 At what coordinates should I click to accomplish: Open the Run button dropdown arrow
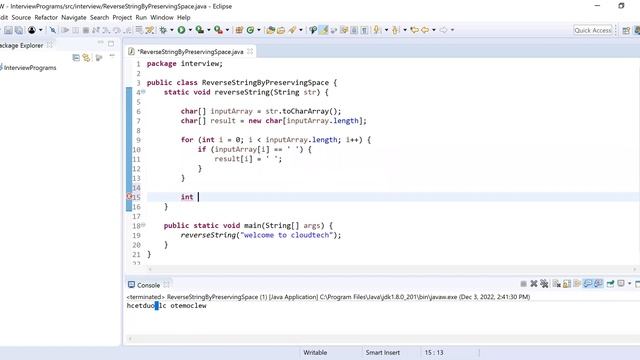[x=190, y=30]
